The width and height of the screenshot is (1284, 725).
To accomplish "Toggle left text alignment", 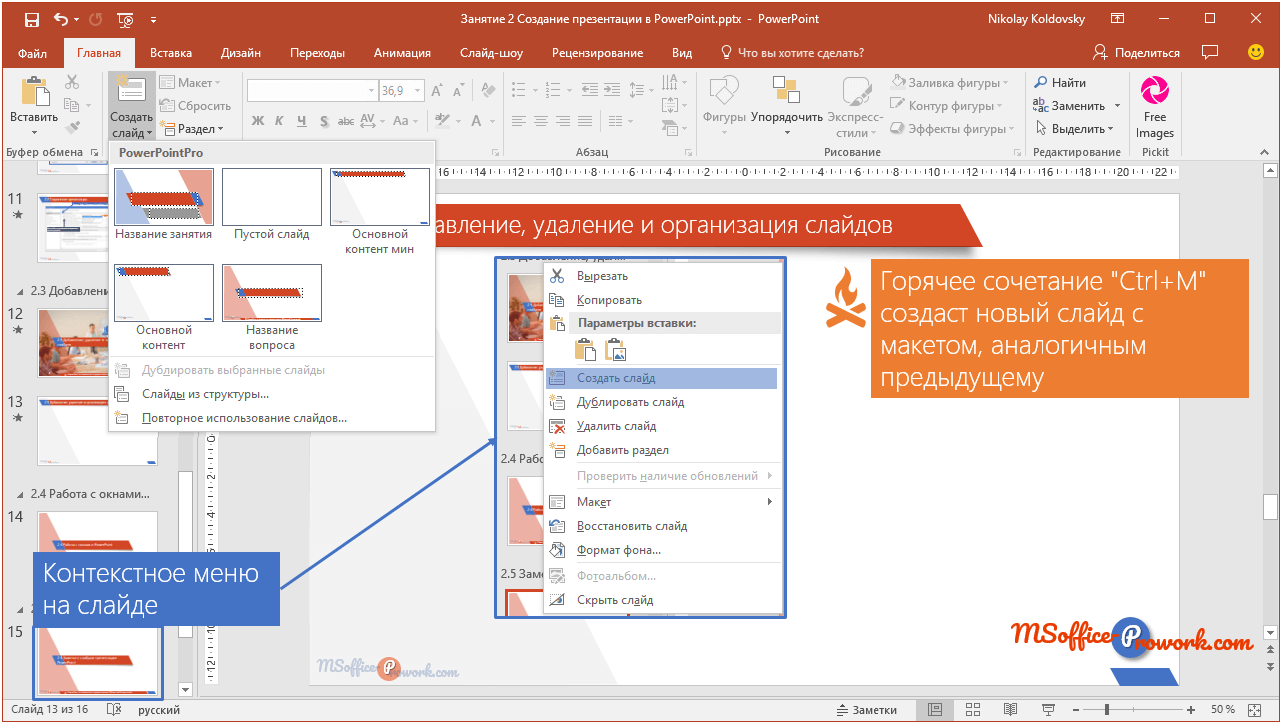I will (x=517, y=121).
